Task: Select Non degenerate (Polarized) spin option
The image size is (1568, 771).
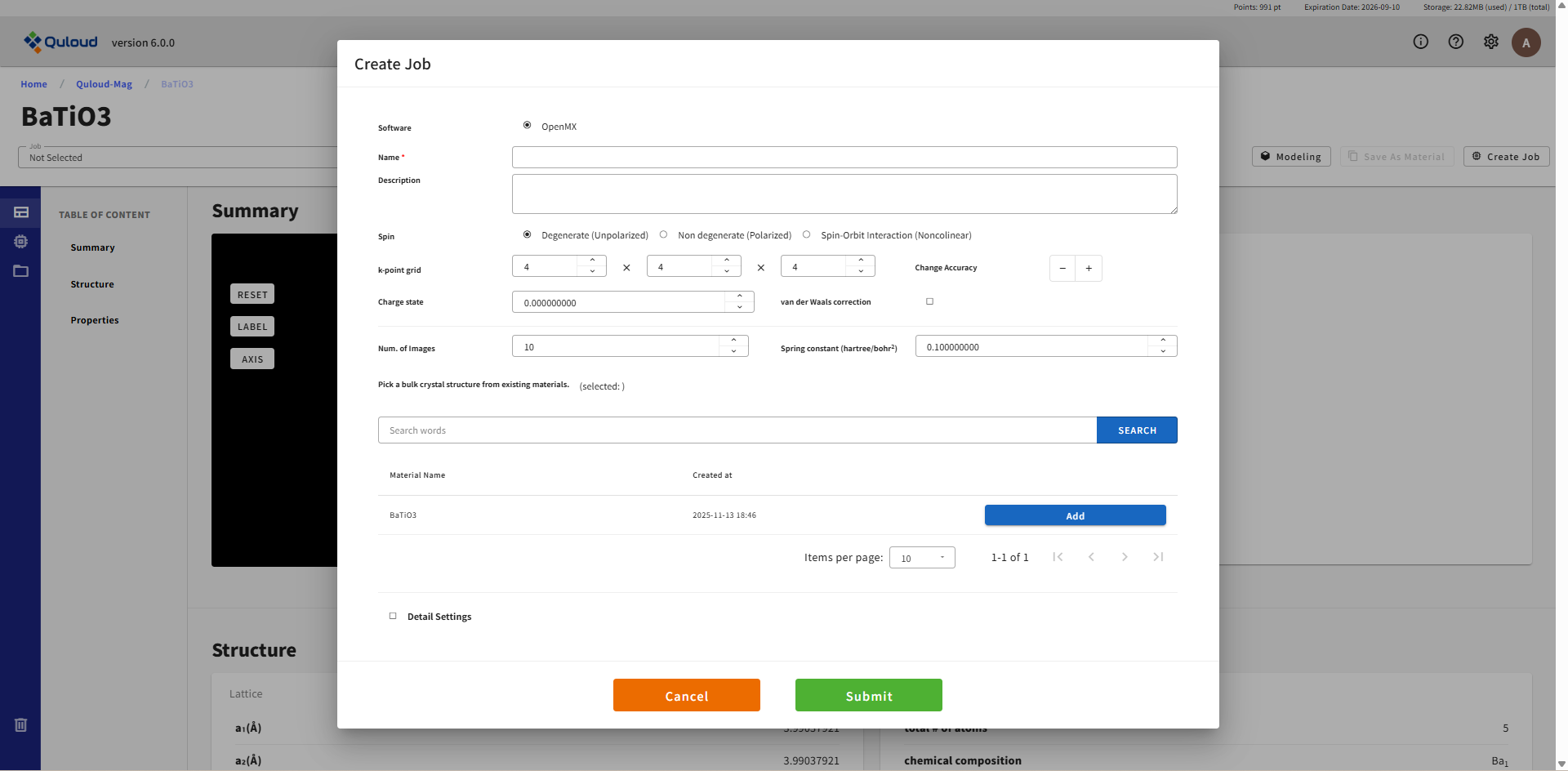Action: 664,235
